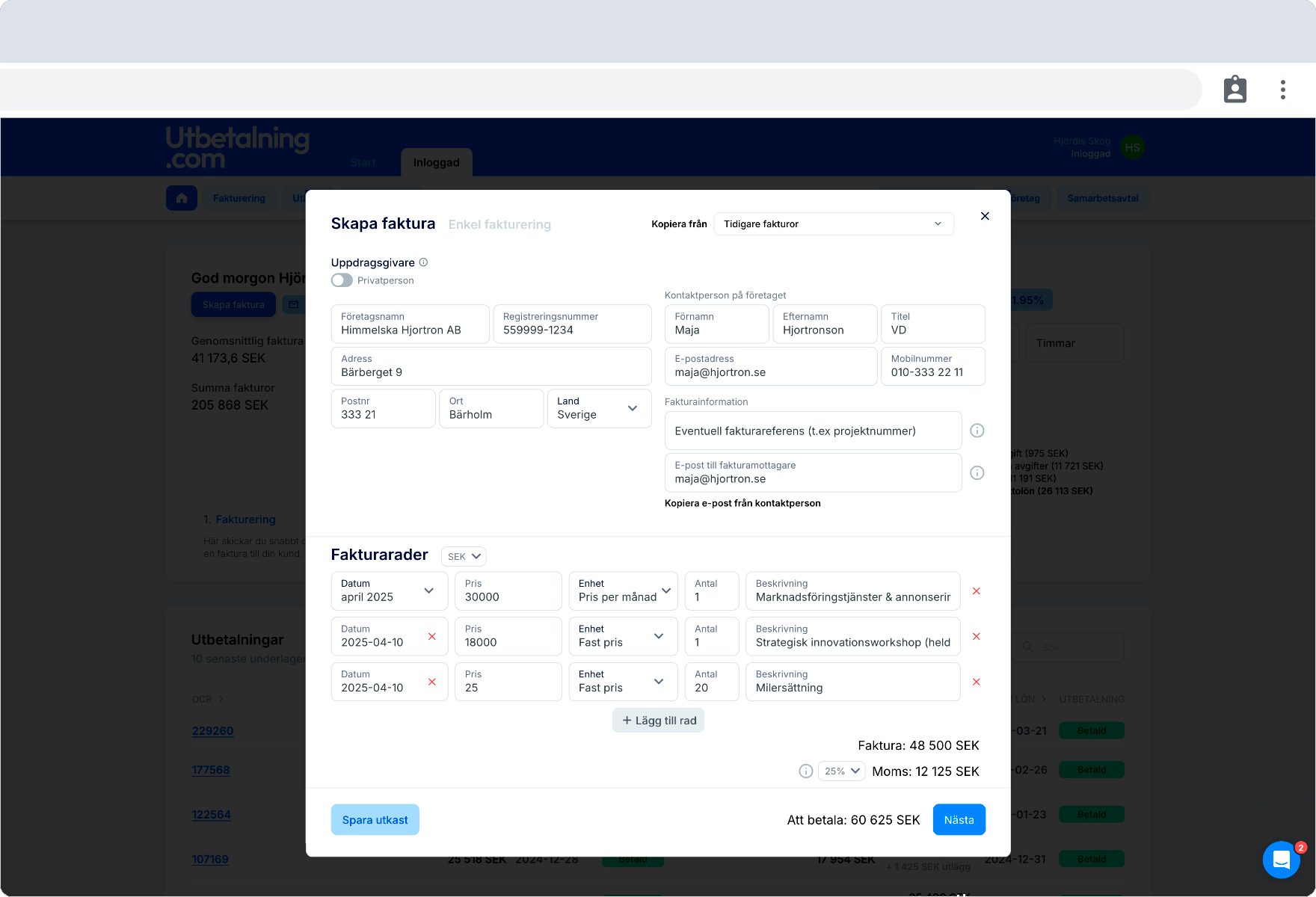Click the Sök search field
The height and width of the screenshot is (897, 1316).
[x=1068, y=647]
